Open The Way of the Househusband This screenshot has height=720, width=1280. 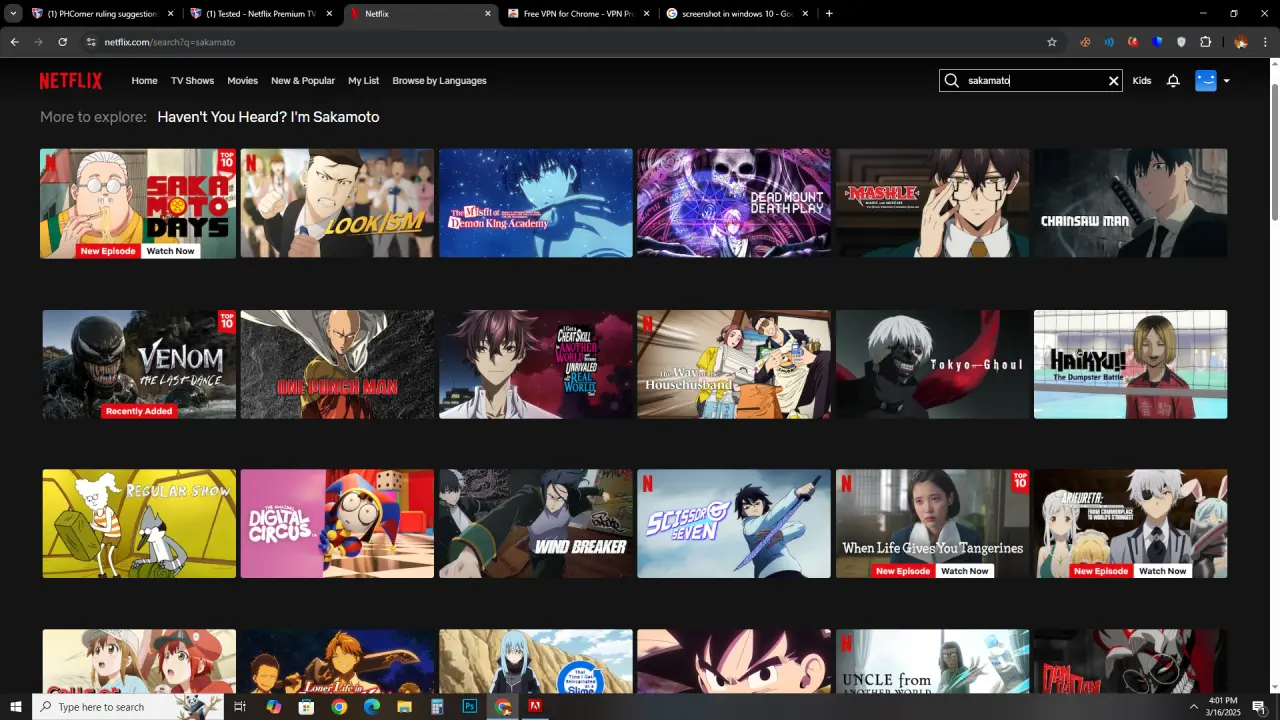click(x=734, y=364)
